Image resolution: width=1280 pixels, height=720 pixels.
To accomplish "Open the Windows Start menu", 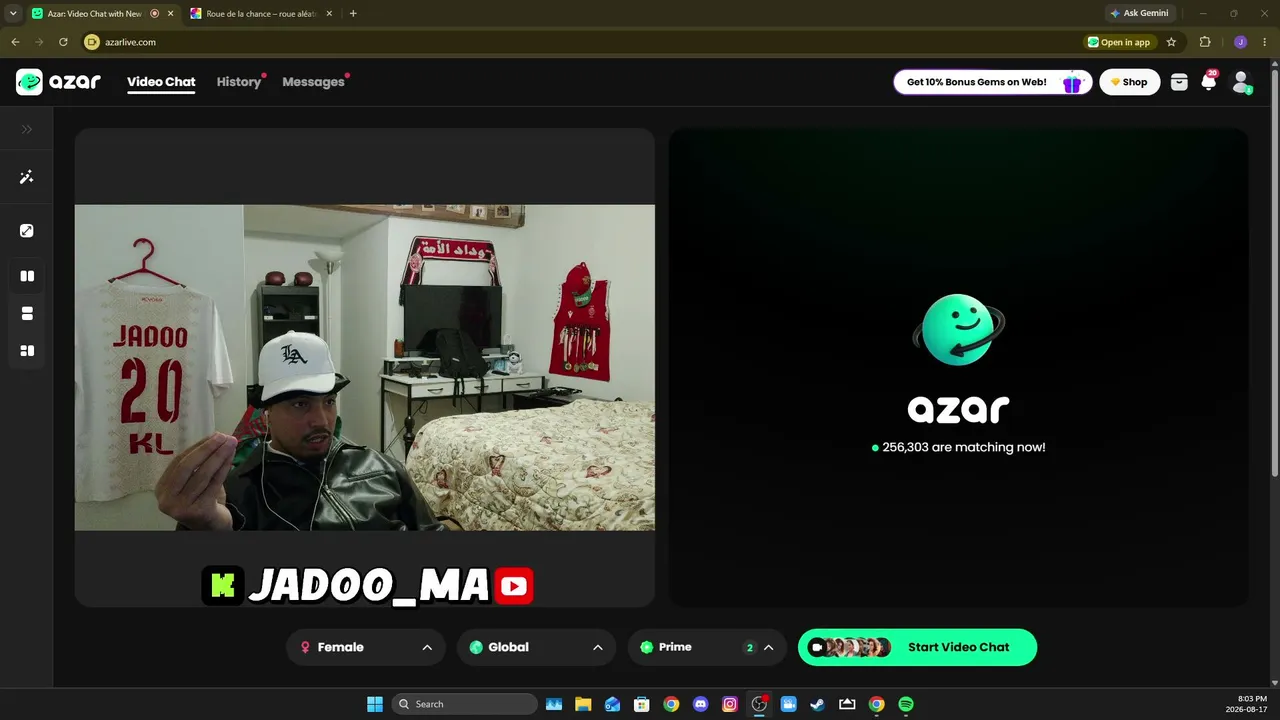I will click(x=375, y=704).
